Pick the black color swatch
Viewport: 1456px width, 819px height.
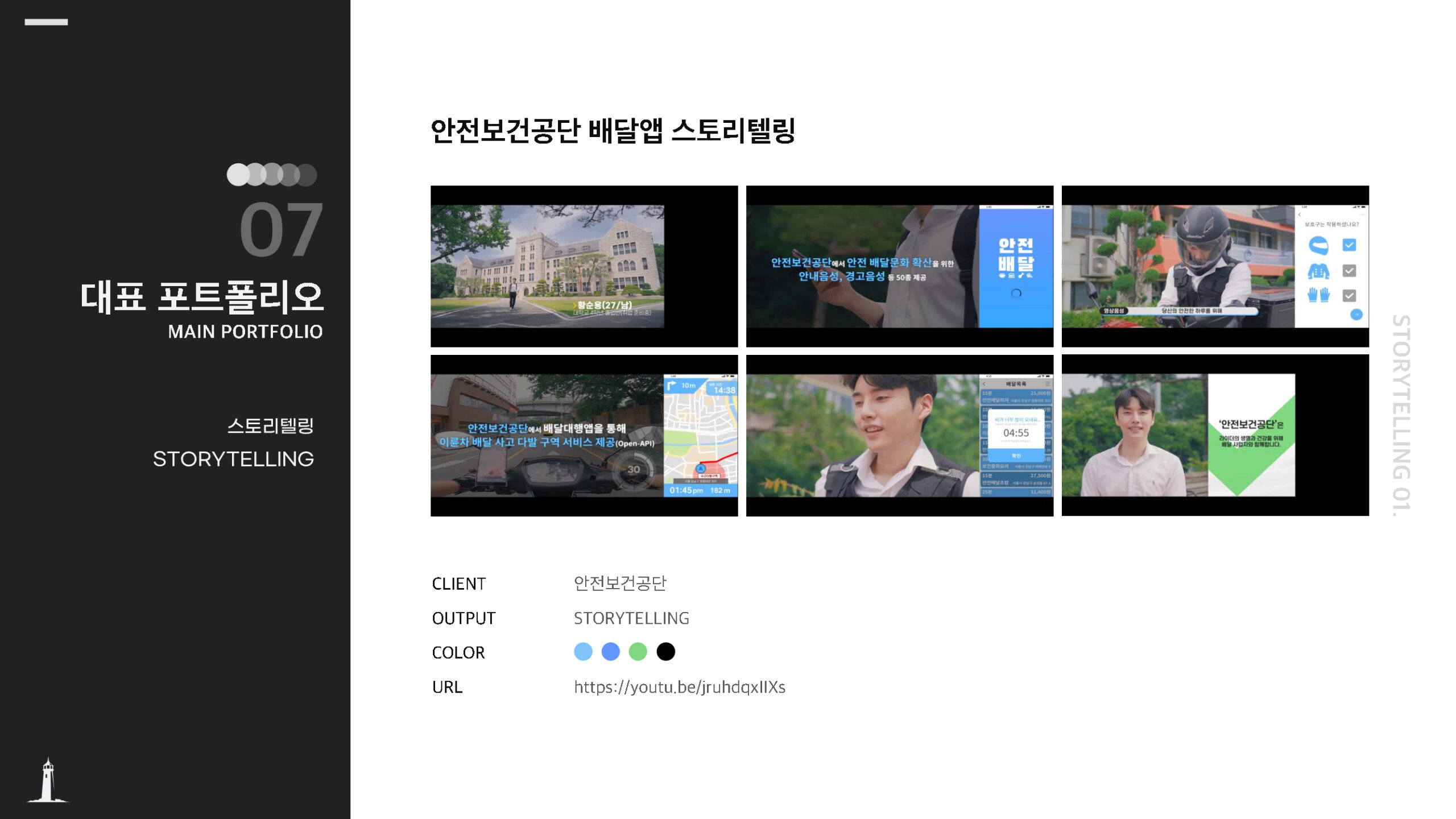tap(665, 652)
